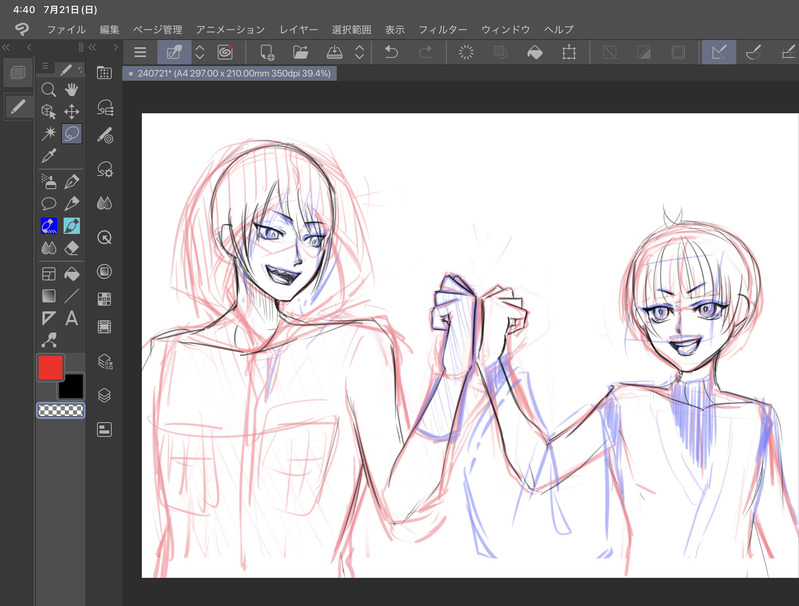
Task: Undo the last action
Action: [x=391, y=52]
